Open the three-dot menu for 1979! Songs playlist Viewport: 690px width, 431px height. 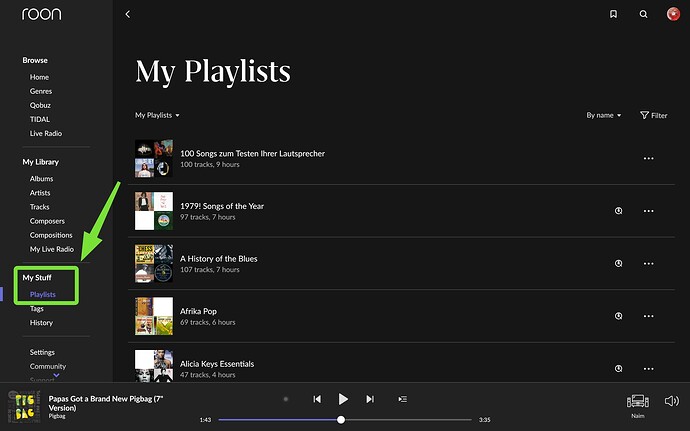point(648,211)
